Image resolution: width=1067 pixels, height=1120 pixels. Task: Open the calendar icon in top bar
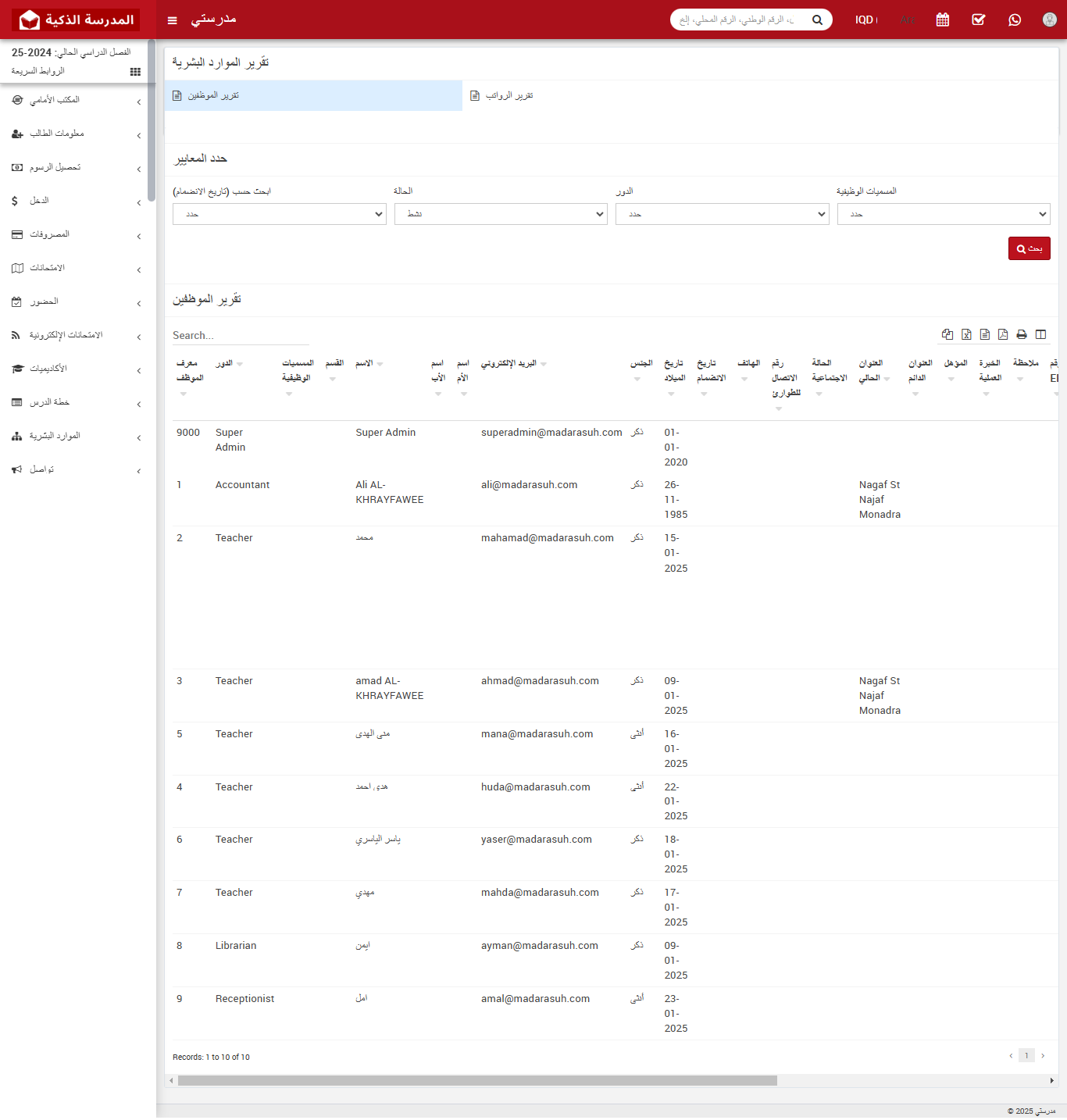(x=943, y=20)
